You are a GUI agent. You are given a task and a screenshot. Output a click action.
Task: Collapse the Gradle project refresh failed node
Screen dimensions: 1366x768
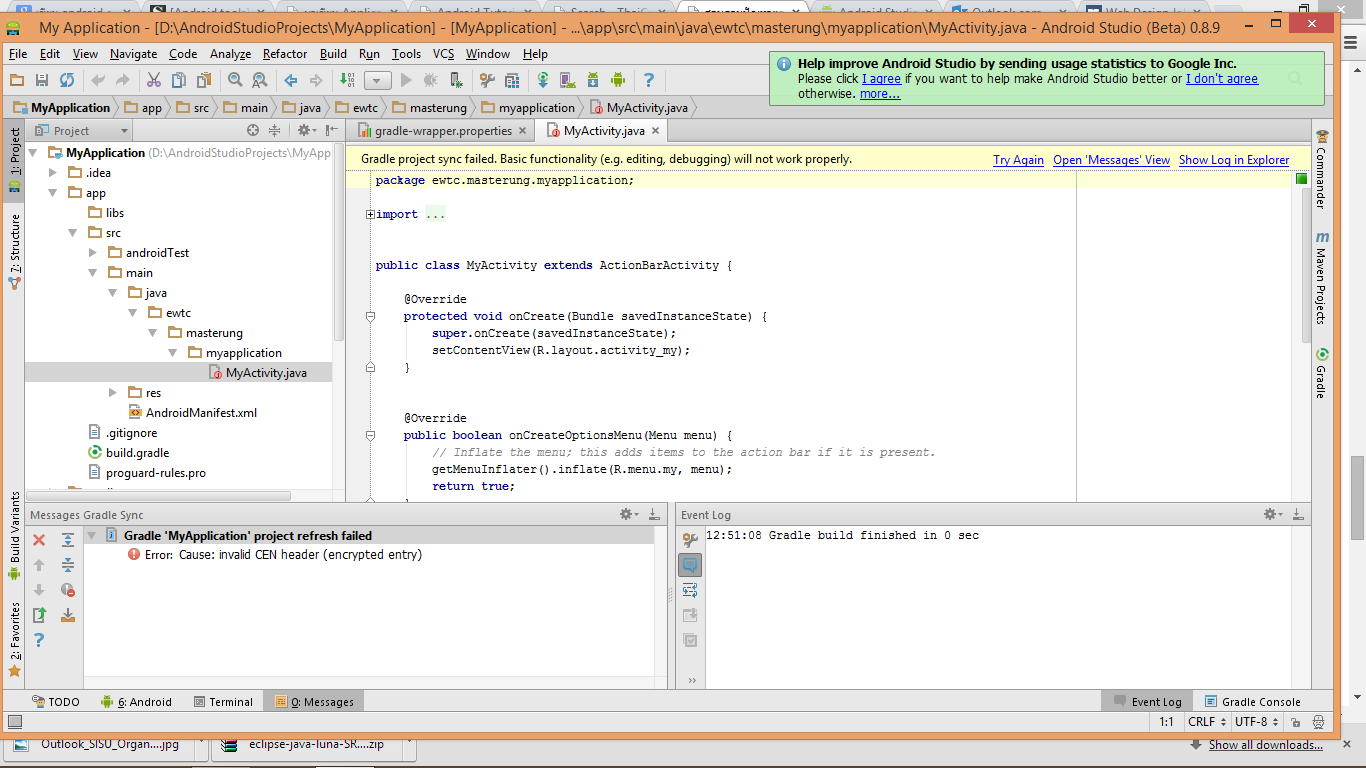click(92, 536)
